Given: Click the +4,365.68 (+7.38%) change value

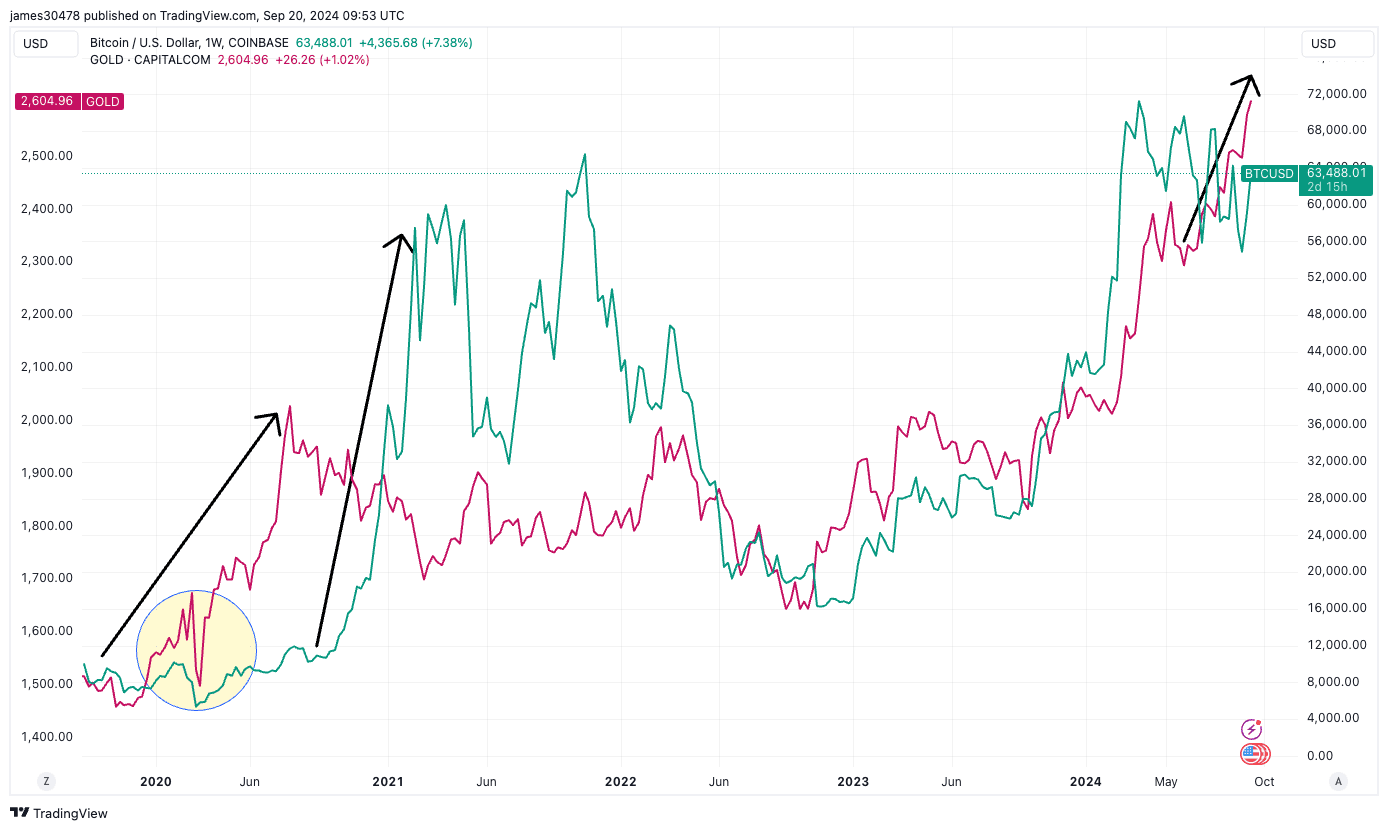Looking at the screenshot, I should (x=416, y=43).
